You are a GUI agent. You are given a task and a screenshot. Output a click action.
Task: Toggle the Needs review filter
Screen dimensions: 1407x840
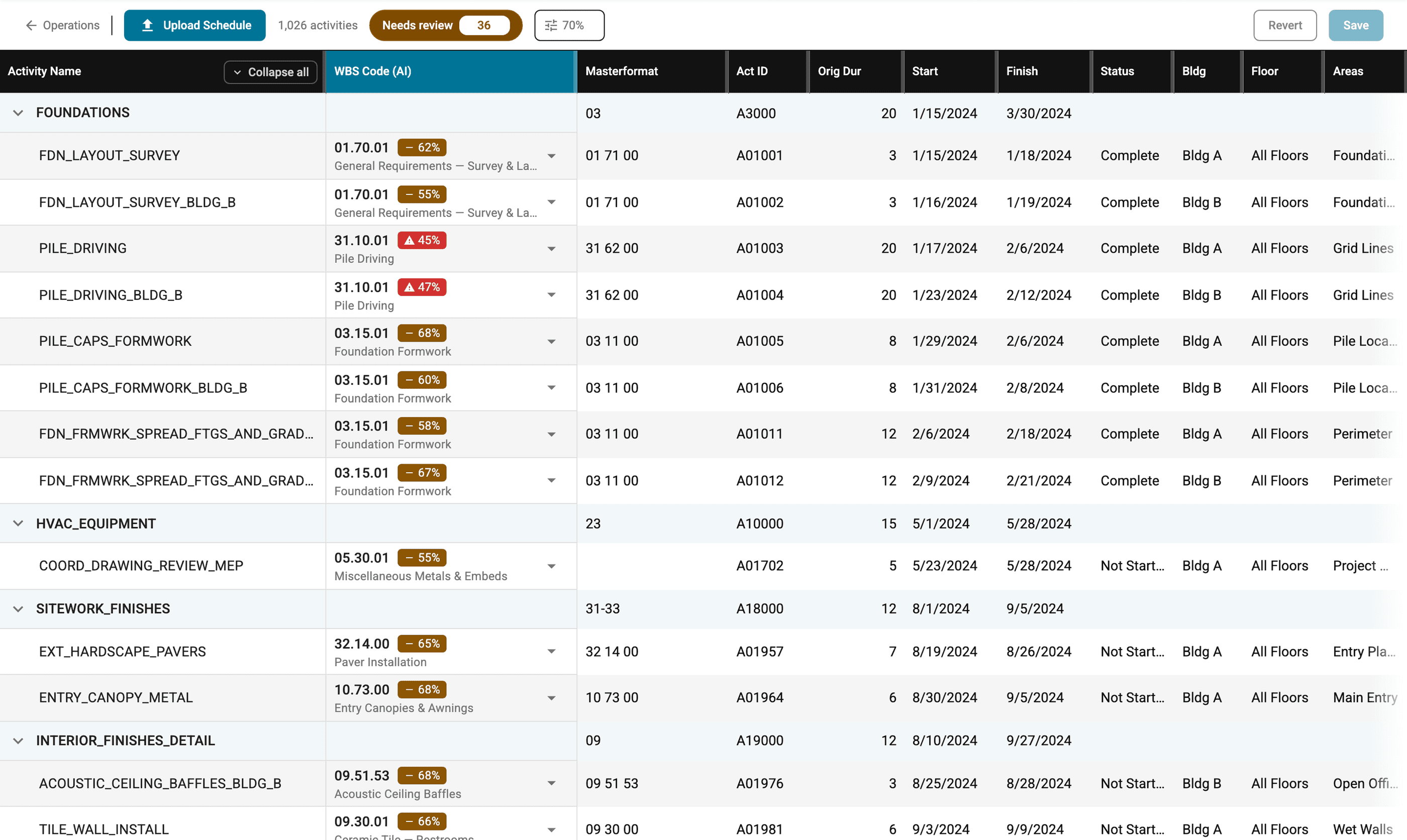click(445, 26)
